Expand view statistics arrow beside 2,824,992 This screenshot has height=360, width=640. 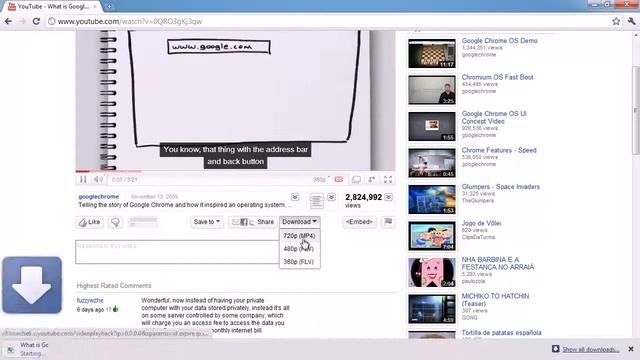[389, 197]
